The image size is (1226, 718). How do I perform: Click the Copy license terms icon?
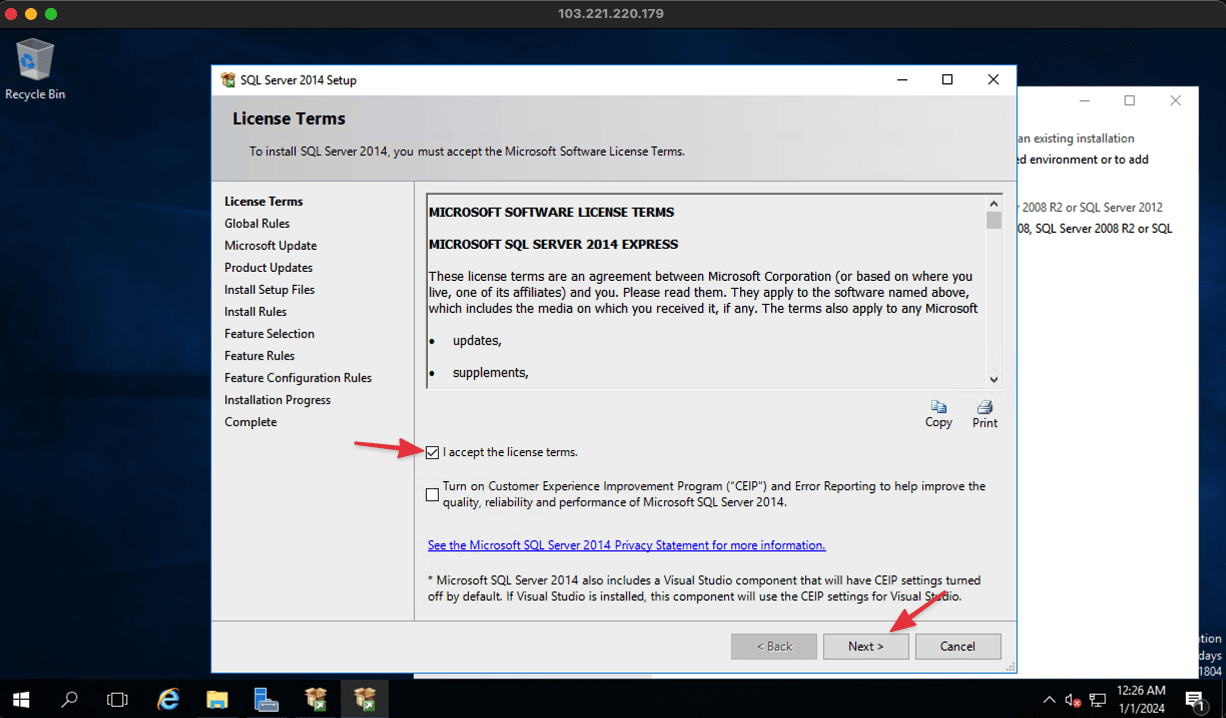click(x=938, y=410)
